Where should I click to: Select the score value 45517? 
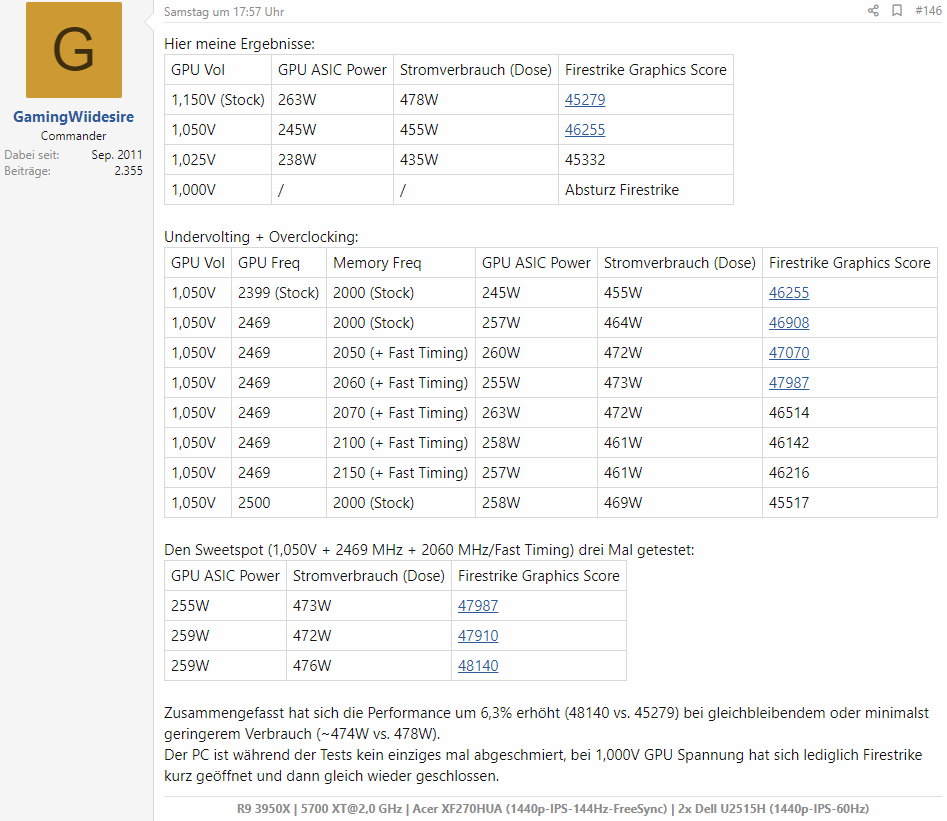(789, 503)
